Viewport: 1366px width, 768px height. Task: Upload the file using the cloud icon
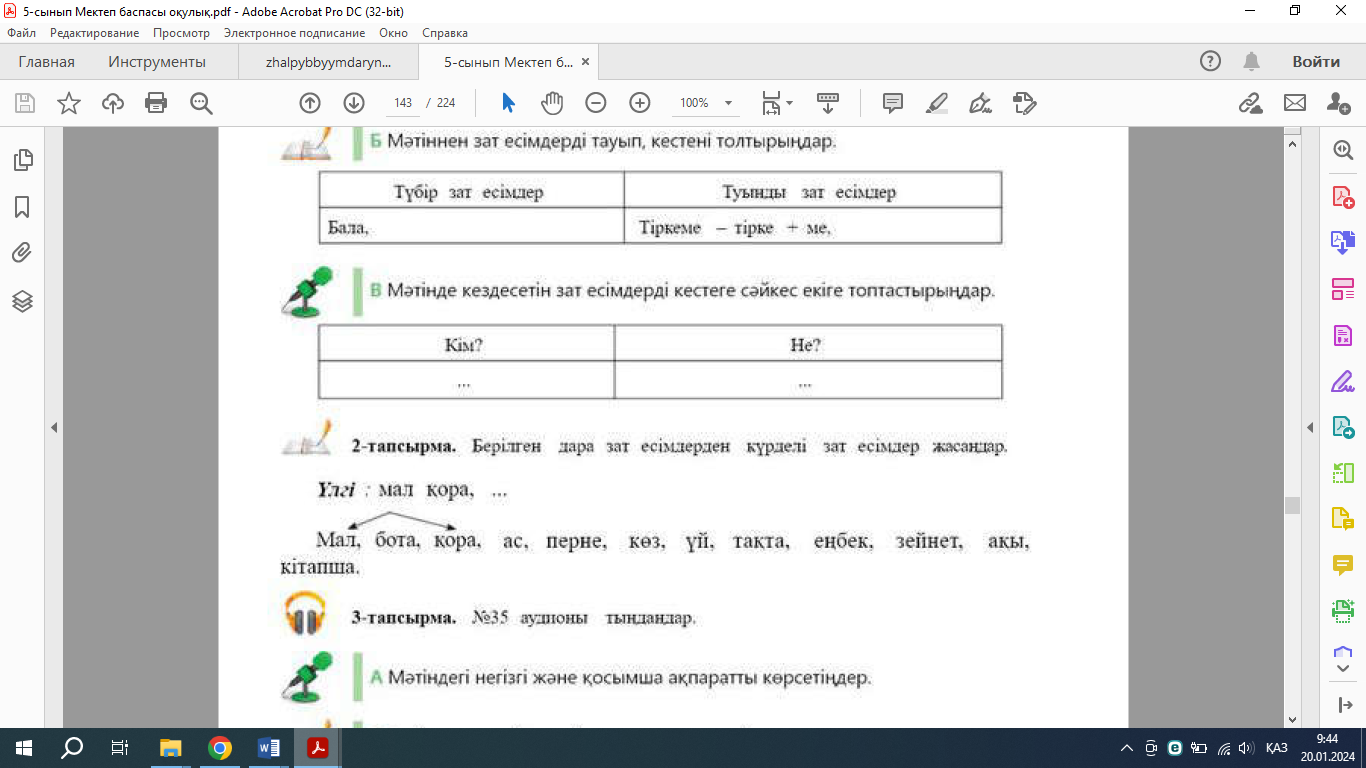[x=113, y=103]
